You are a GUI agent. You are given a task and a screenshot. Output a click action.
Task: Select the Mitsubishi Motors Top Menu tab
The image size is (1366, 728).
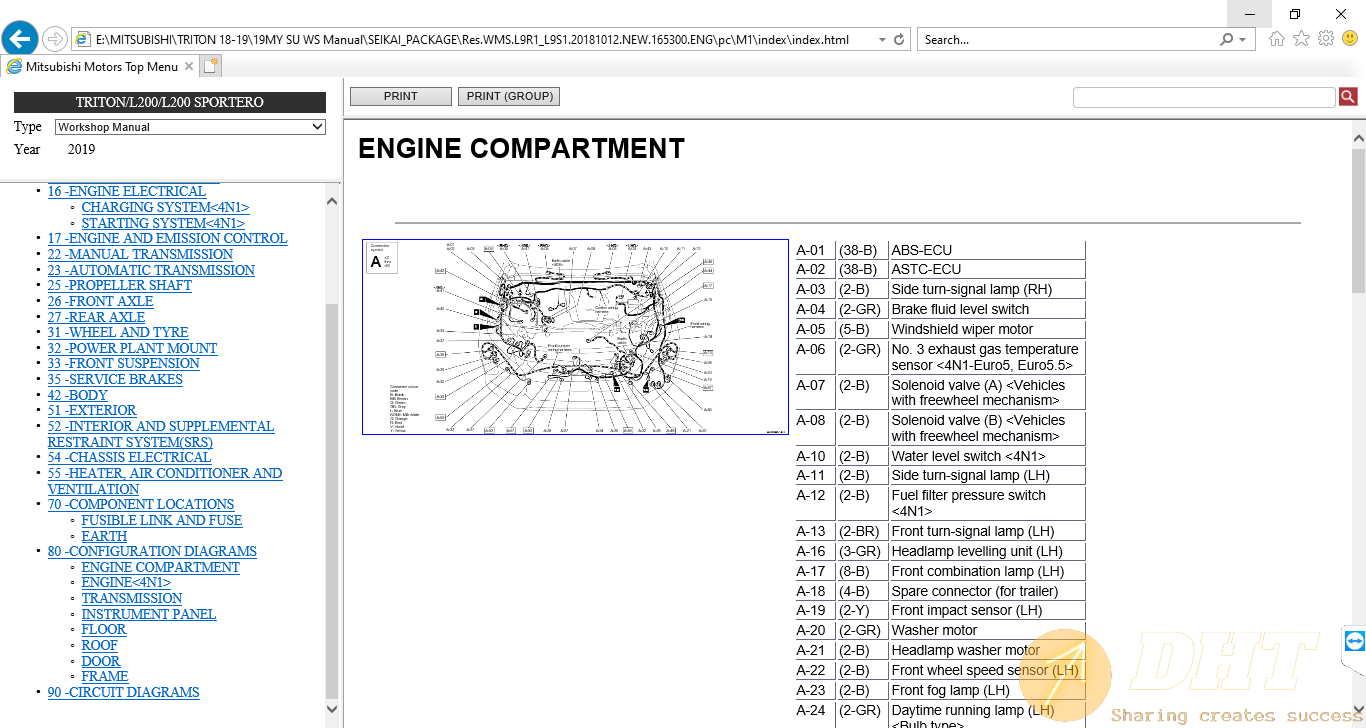[100, 67]
